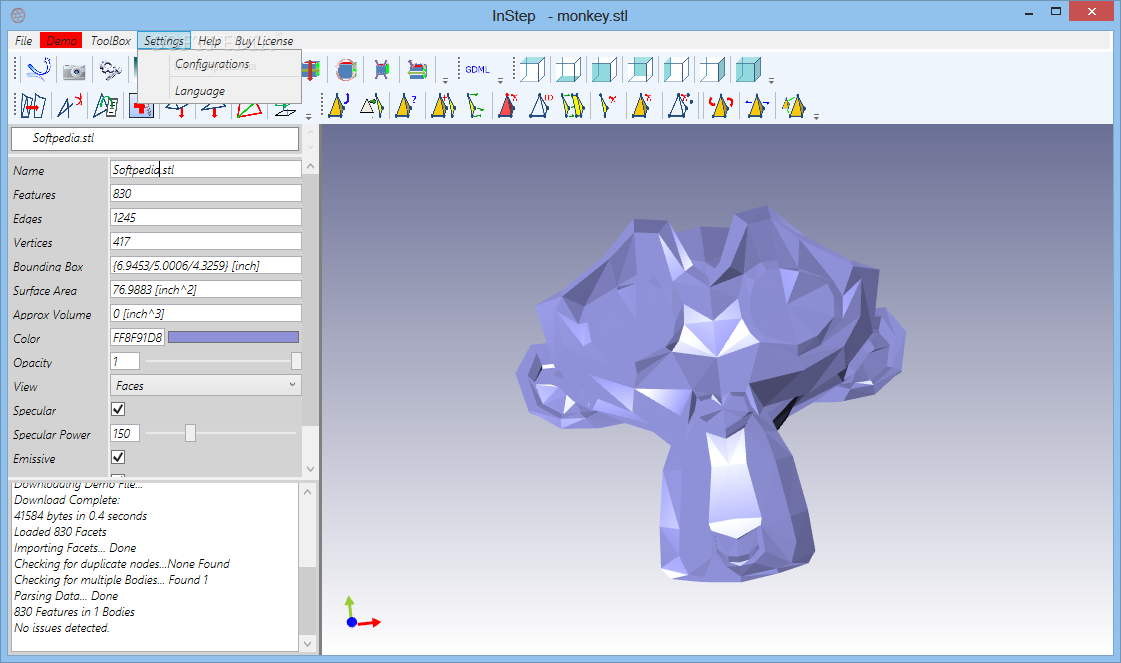Open the View Faces dropdown
Screen dimensions: 1121x663
coord(206,385)
